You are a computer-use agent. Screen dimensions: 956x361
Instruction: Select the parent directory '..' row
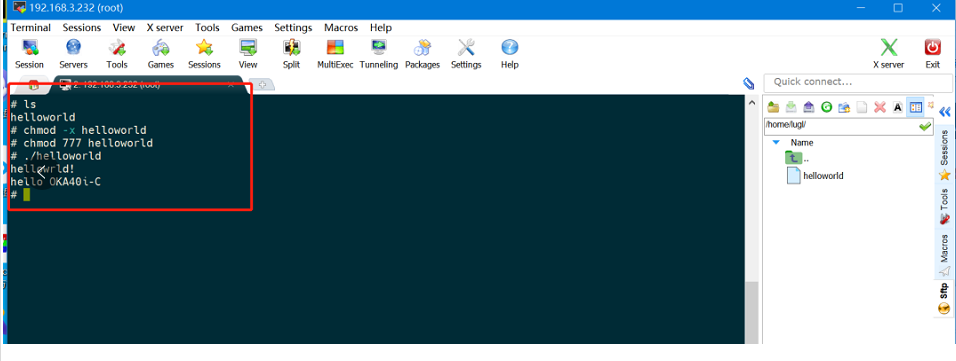[x=797, y=159]
